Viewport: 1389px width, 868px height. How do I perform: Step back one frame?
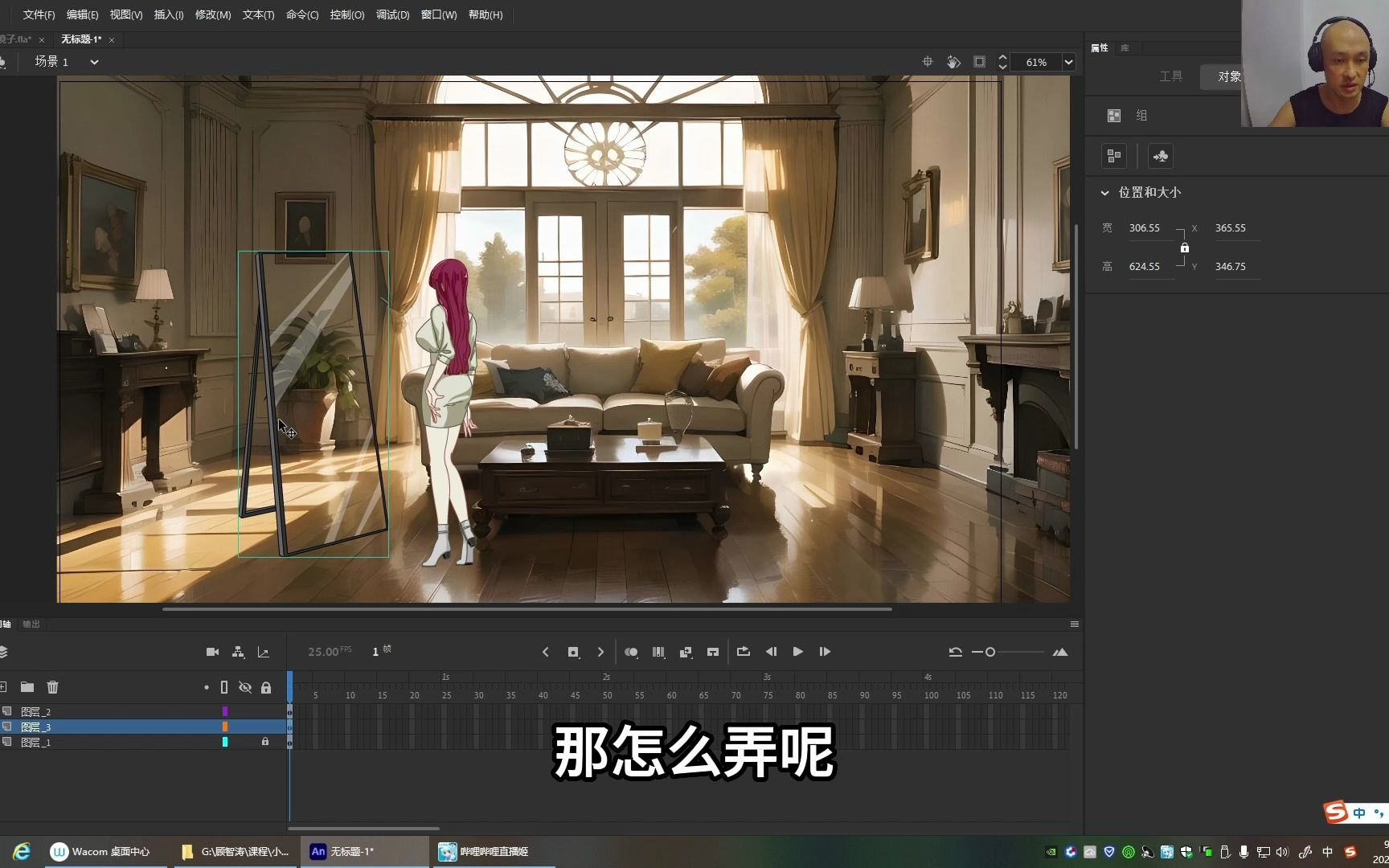pos(771,652)
